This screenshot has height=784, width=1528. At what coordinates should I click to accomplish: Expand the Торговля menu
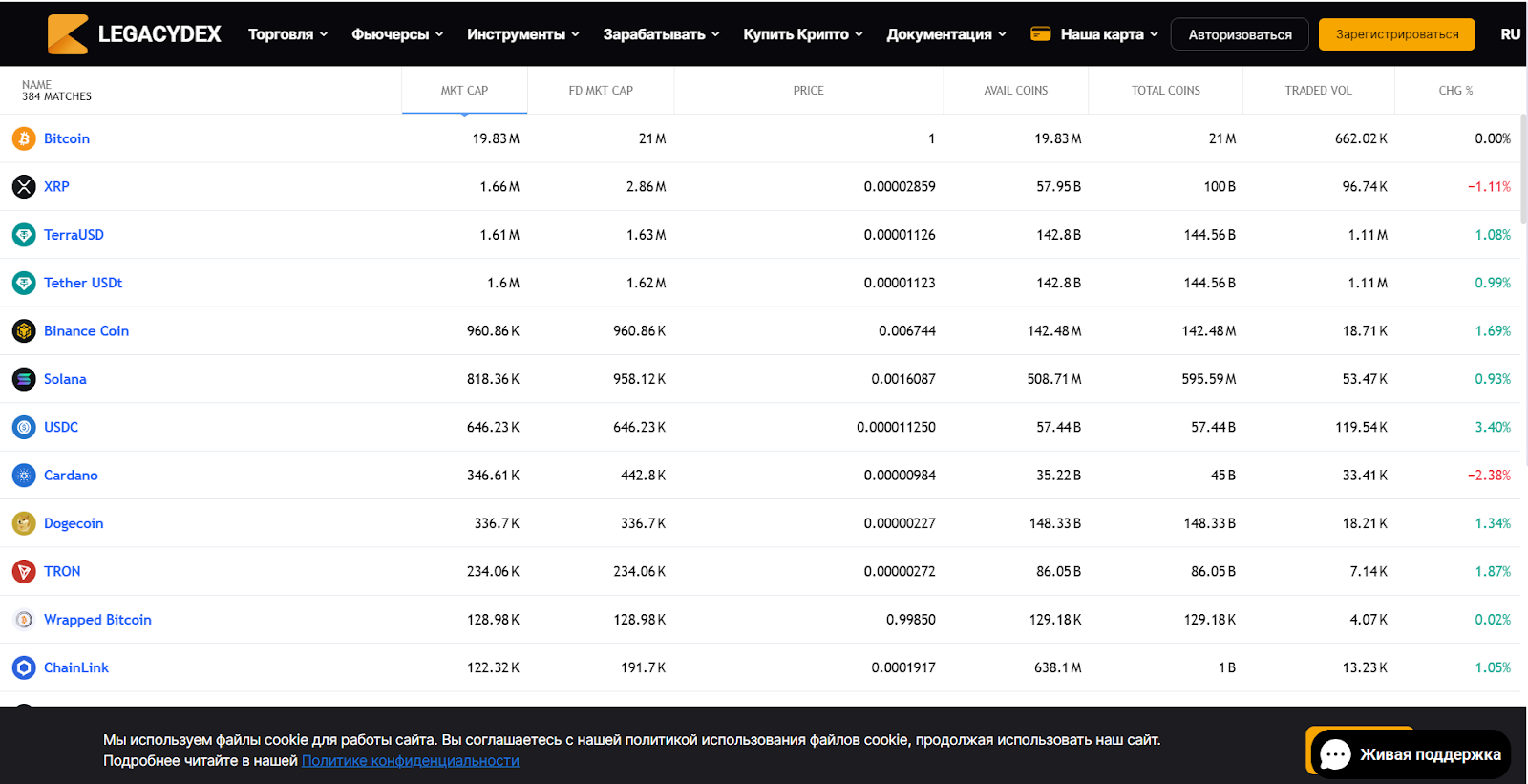[287, 34]
